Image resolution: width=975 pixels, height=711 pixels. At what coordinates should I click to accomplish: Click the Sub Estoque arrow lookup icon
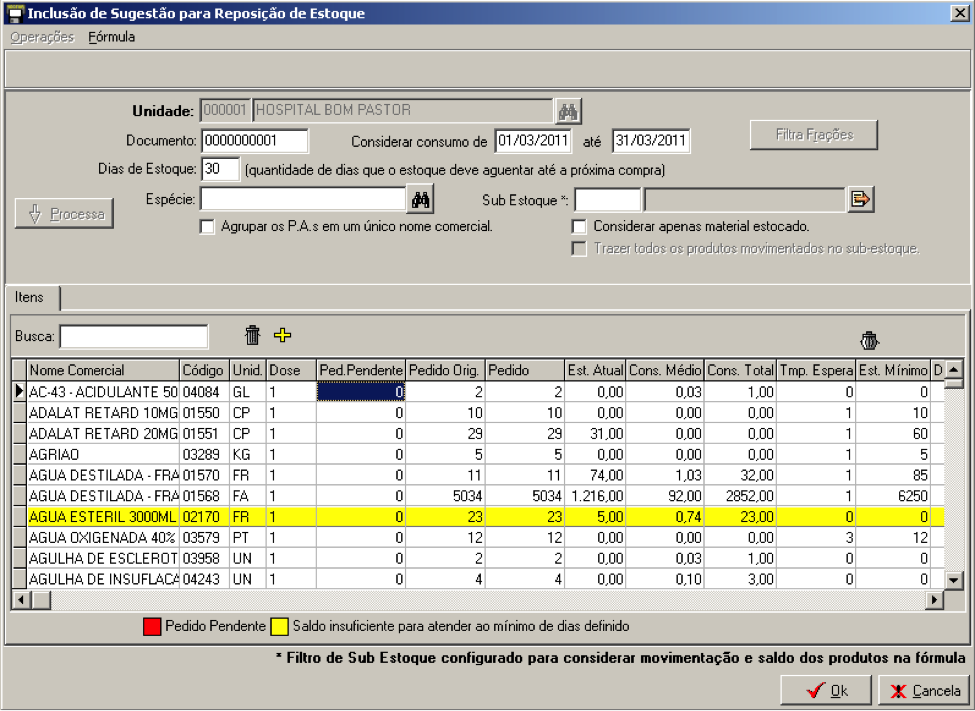861,200
